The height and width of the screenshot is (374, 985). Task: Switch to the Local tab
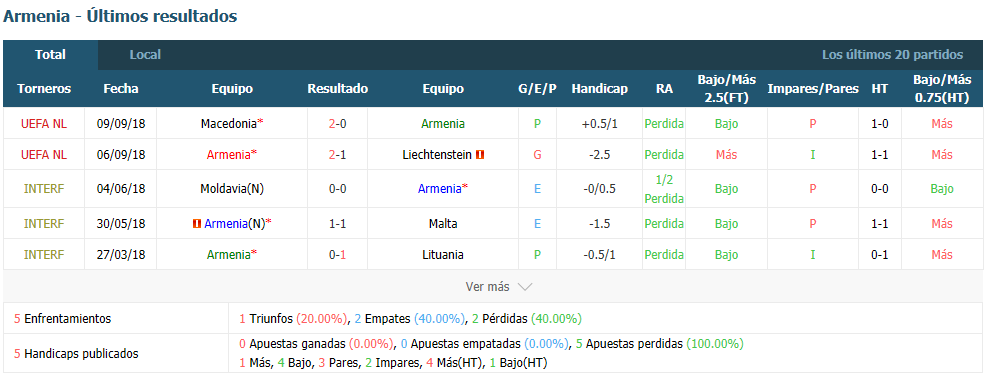[x=145, y=55]
